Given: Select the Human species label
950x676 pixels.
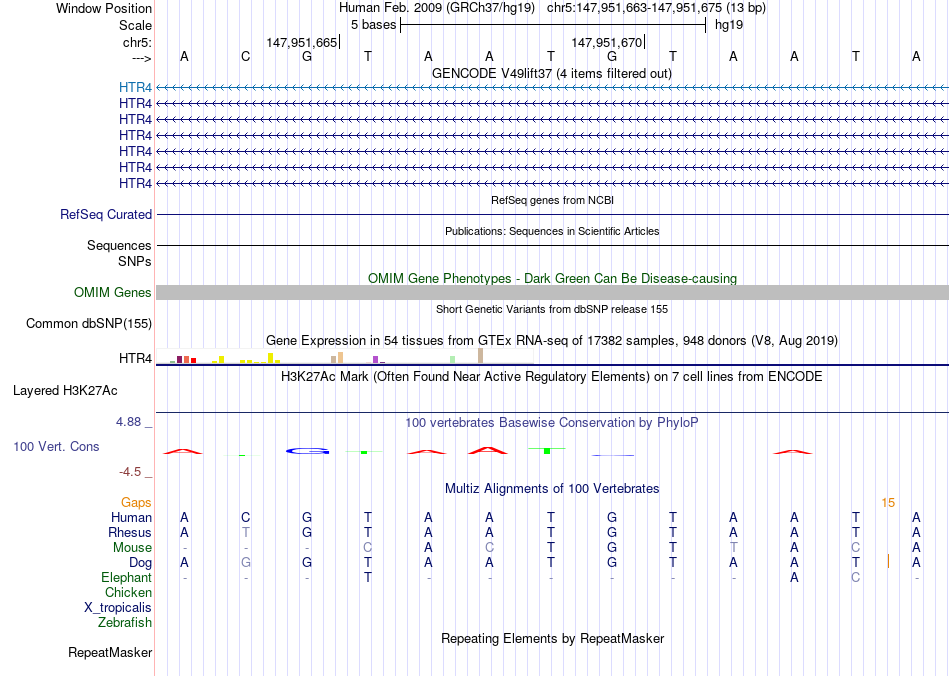Looking at the screenshot, I should 131,517.
